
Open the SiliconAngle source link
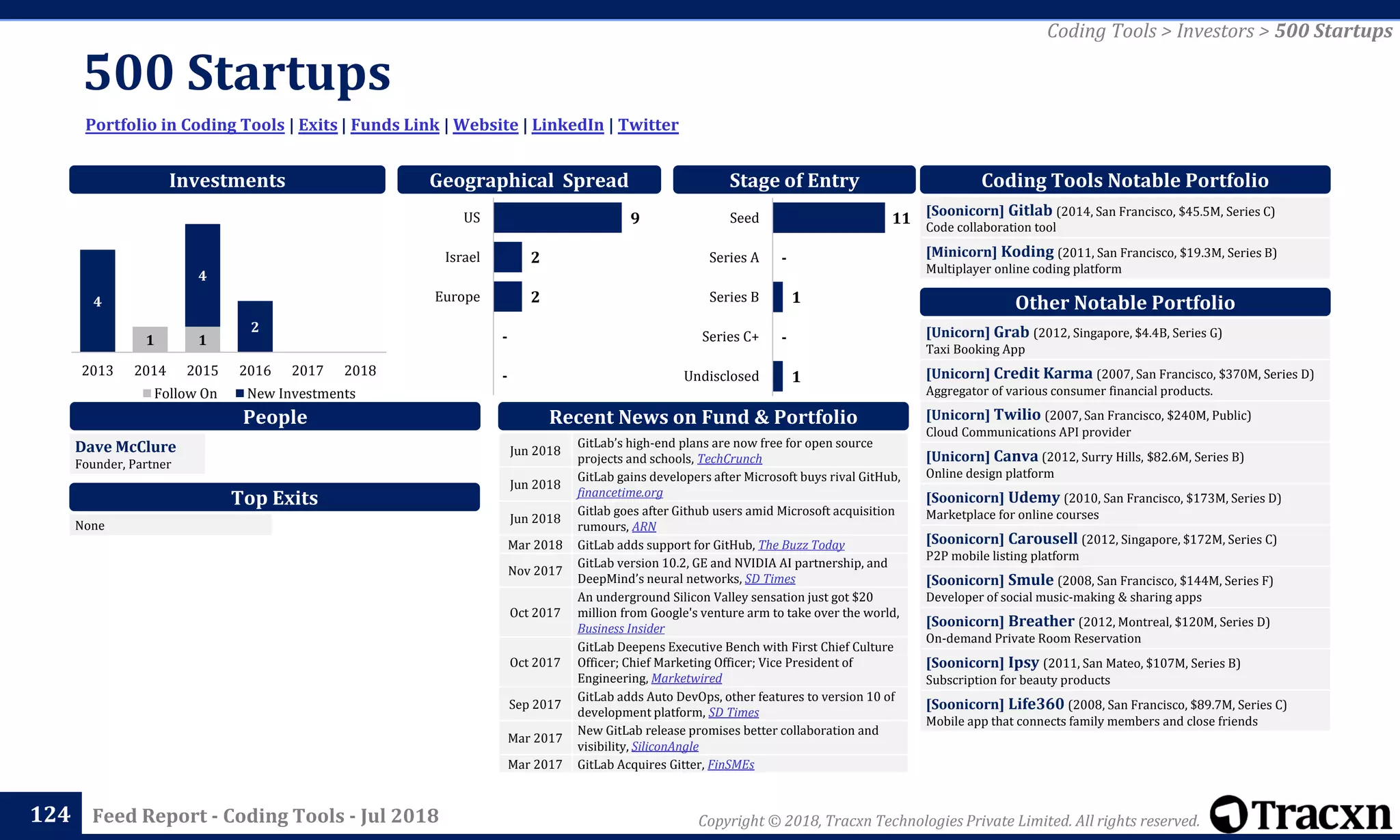tap(665, 747)
